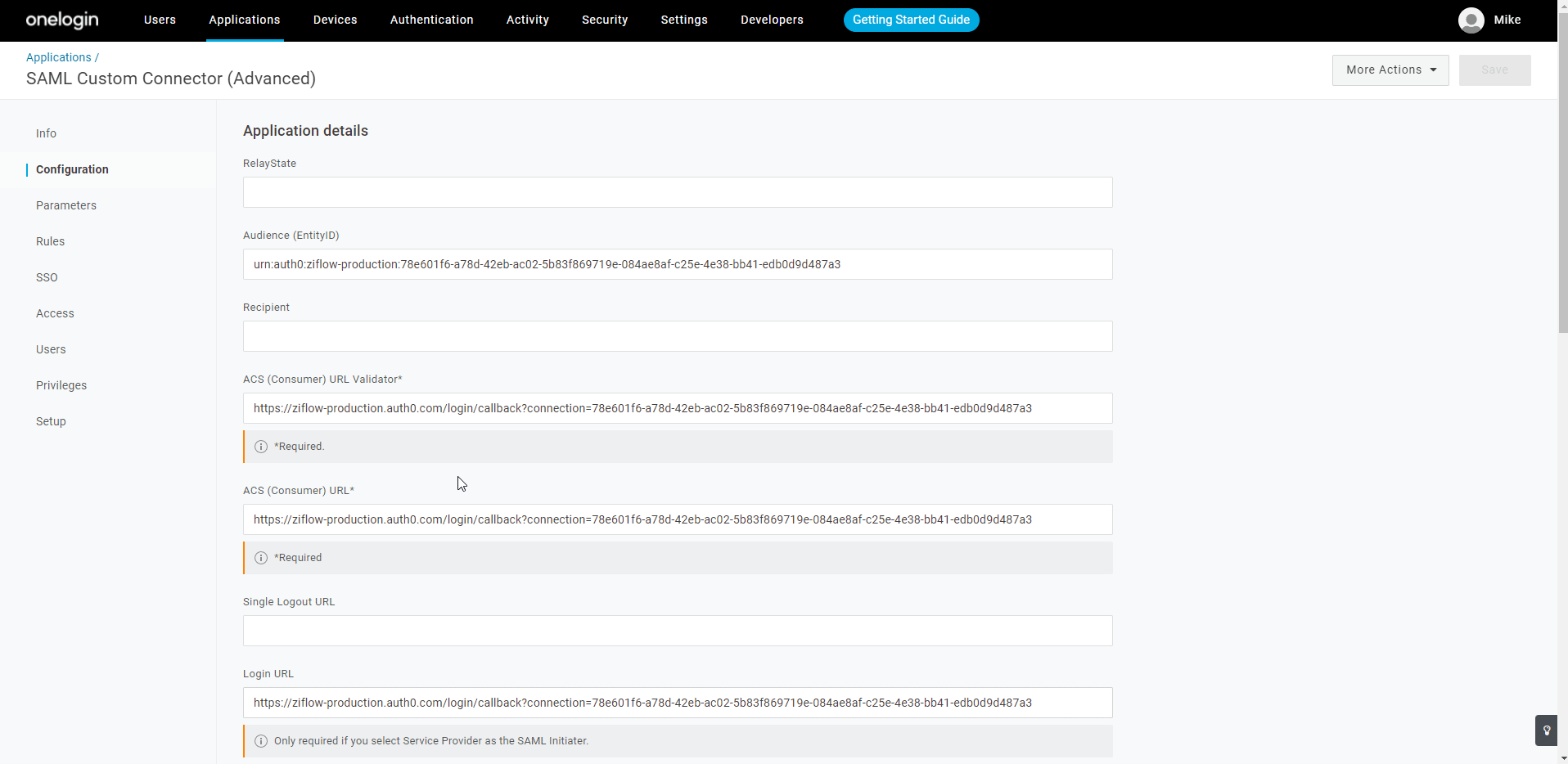Screen dimensions: 1568x764
Task: Open the Developers menu
Action: pyautogui.click(x=771, y=20)
